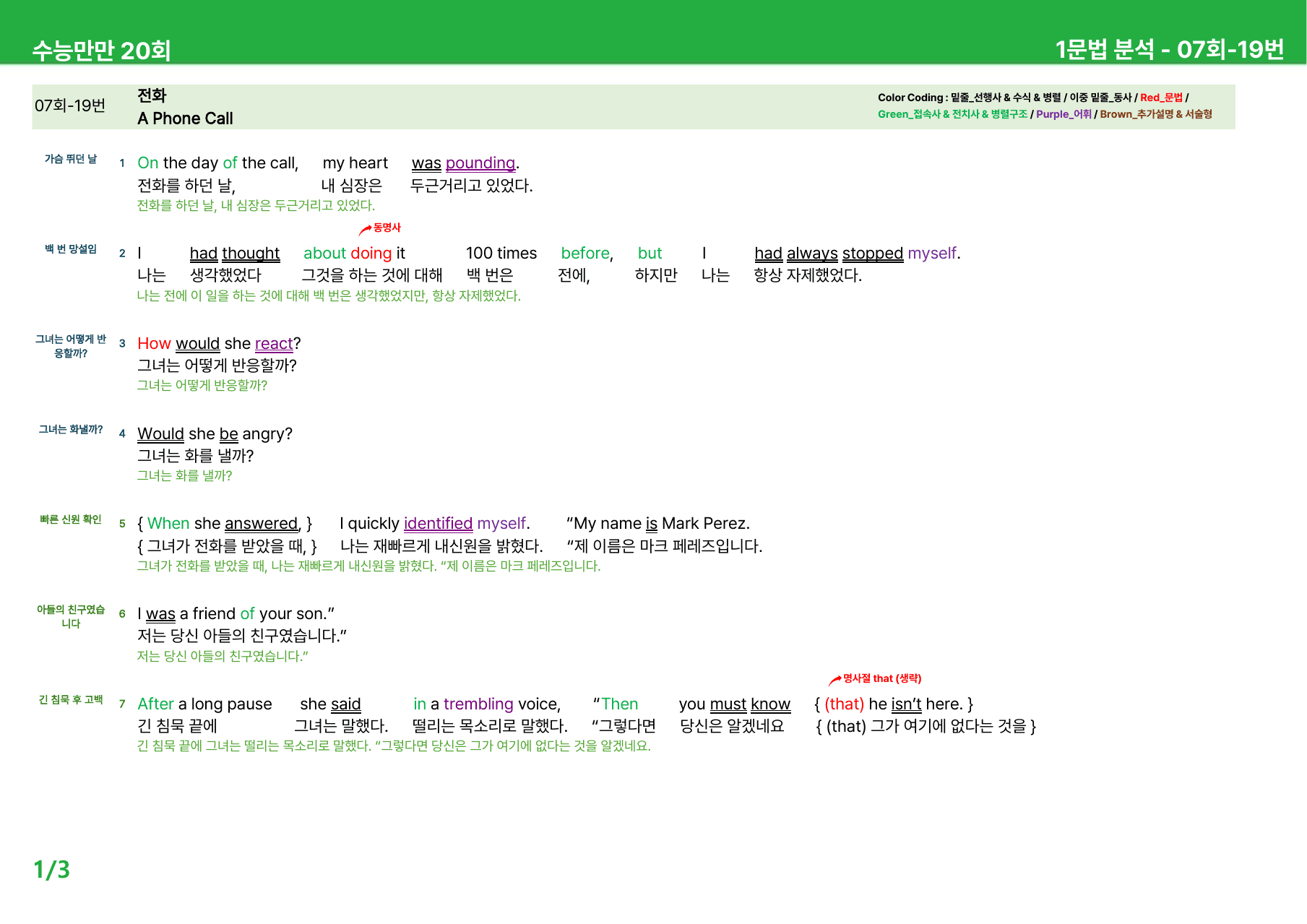Screen dimensions: 1307x924
Task: Click the green word Then
Action: pyautogui.click(x=620, y=704)
